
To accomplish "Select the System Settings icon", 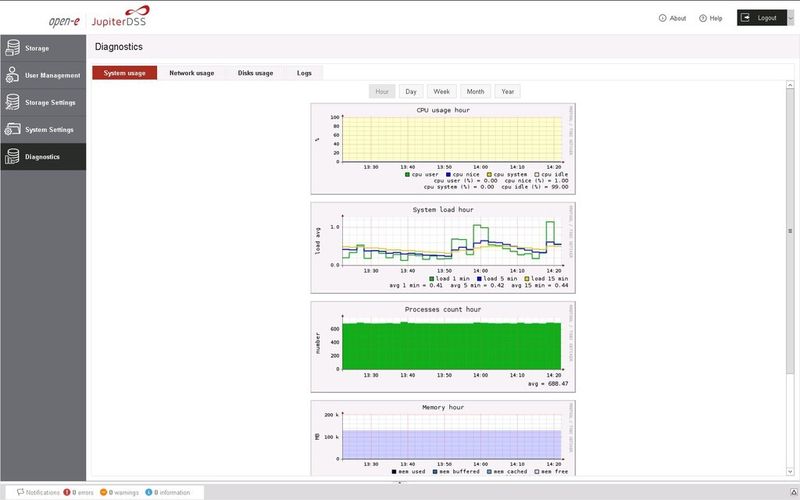I will (x=12, y=129).
